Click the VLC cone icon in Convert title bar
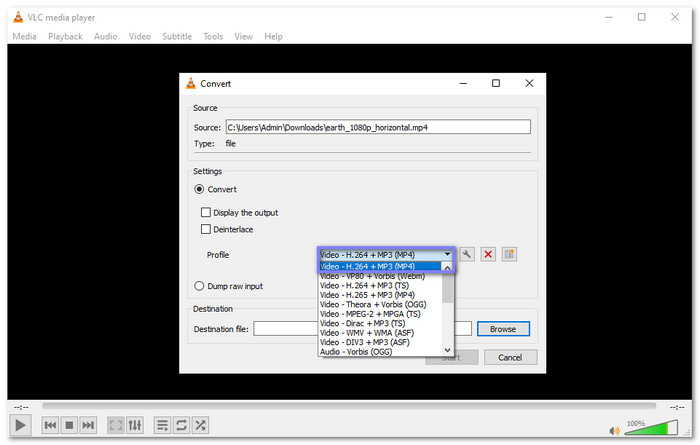Viewport: 700px width, 445px height. pos(191,83)
